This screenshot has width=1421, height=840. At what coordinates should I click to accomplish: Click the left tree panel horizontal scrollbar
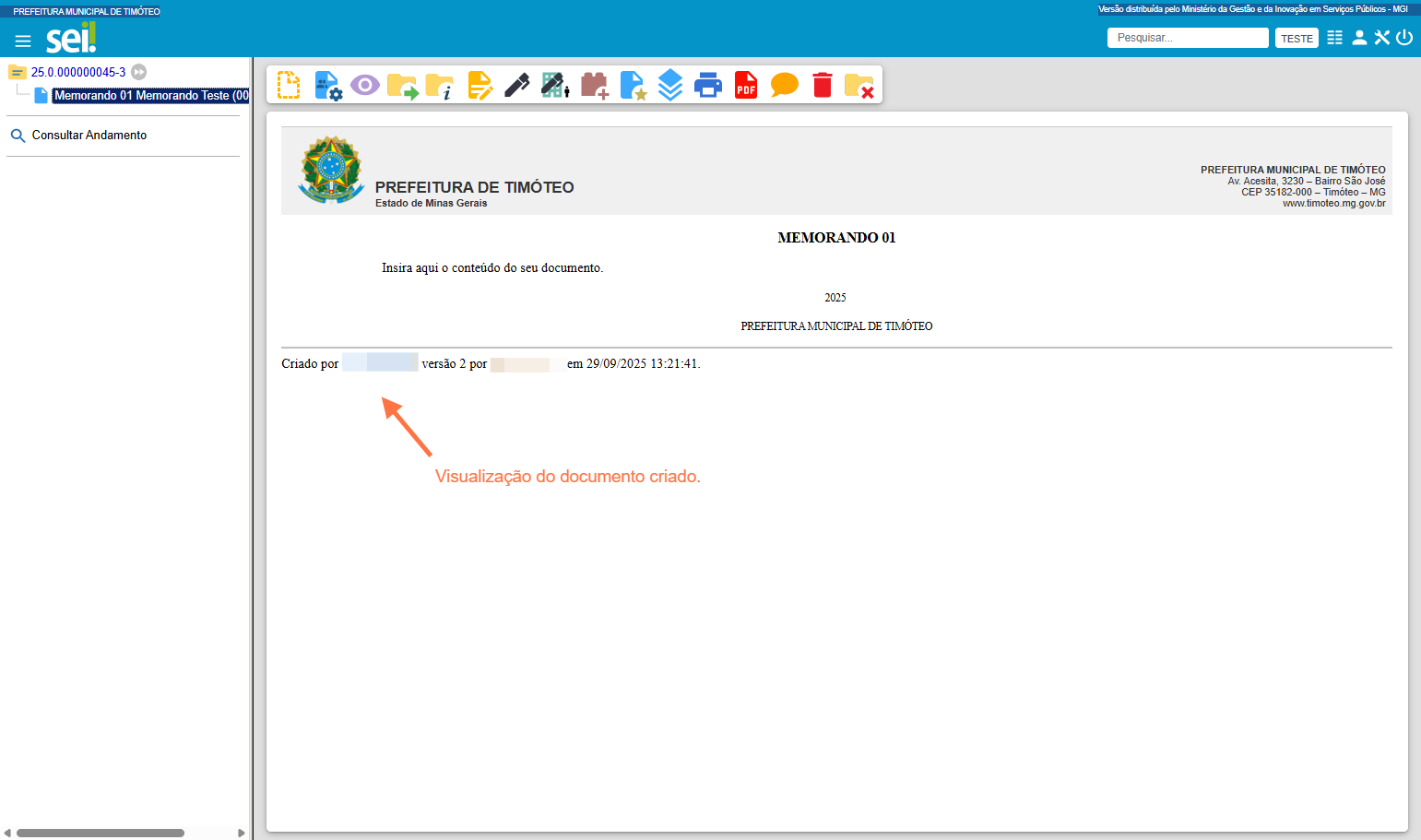coord(101,833)
